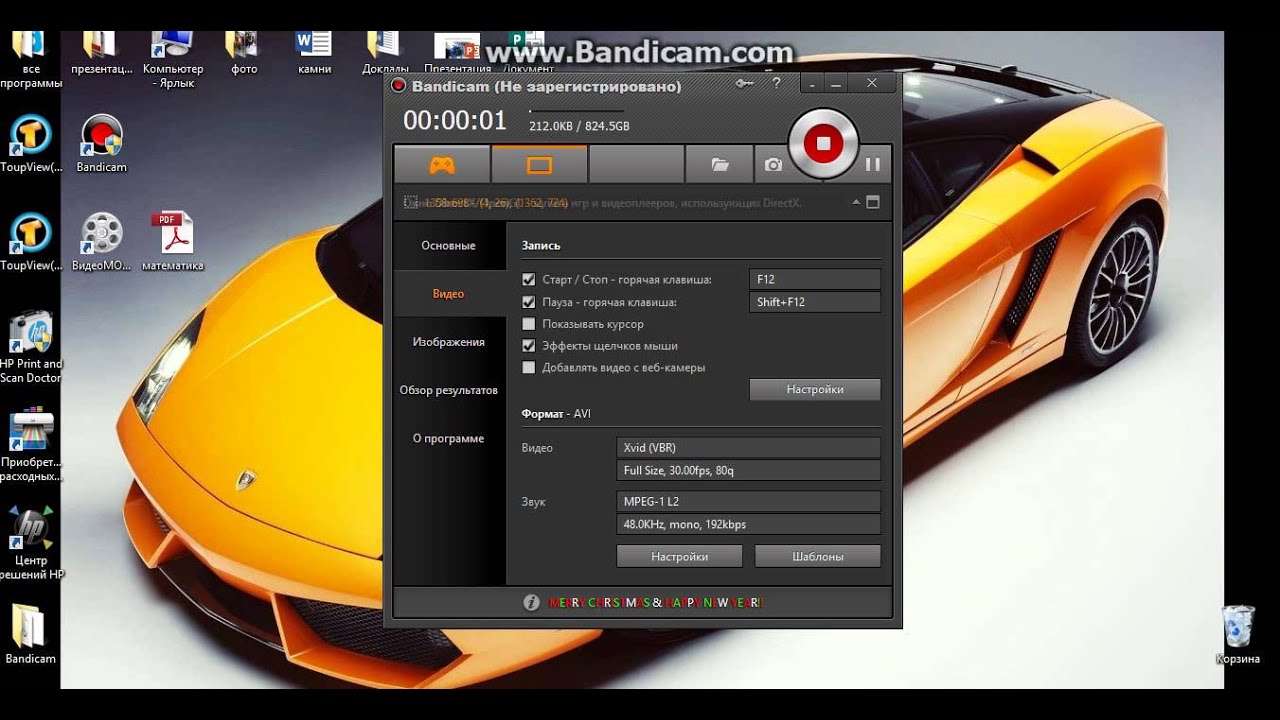Select the Приобрет... расходных printer icon
The height and width of the screenshot is (720, 1280).
[x=30, y=445]
